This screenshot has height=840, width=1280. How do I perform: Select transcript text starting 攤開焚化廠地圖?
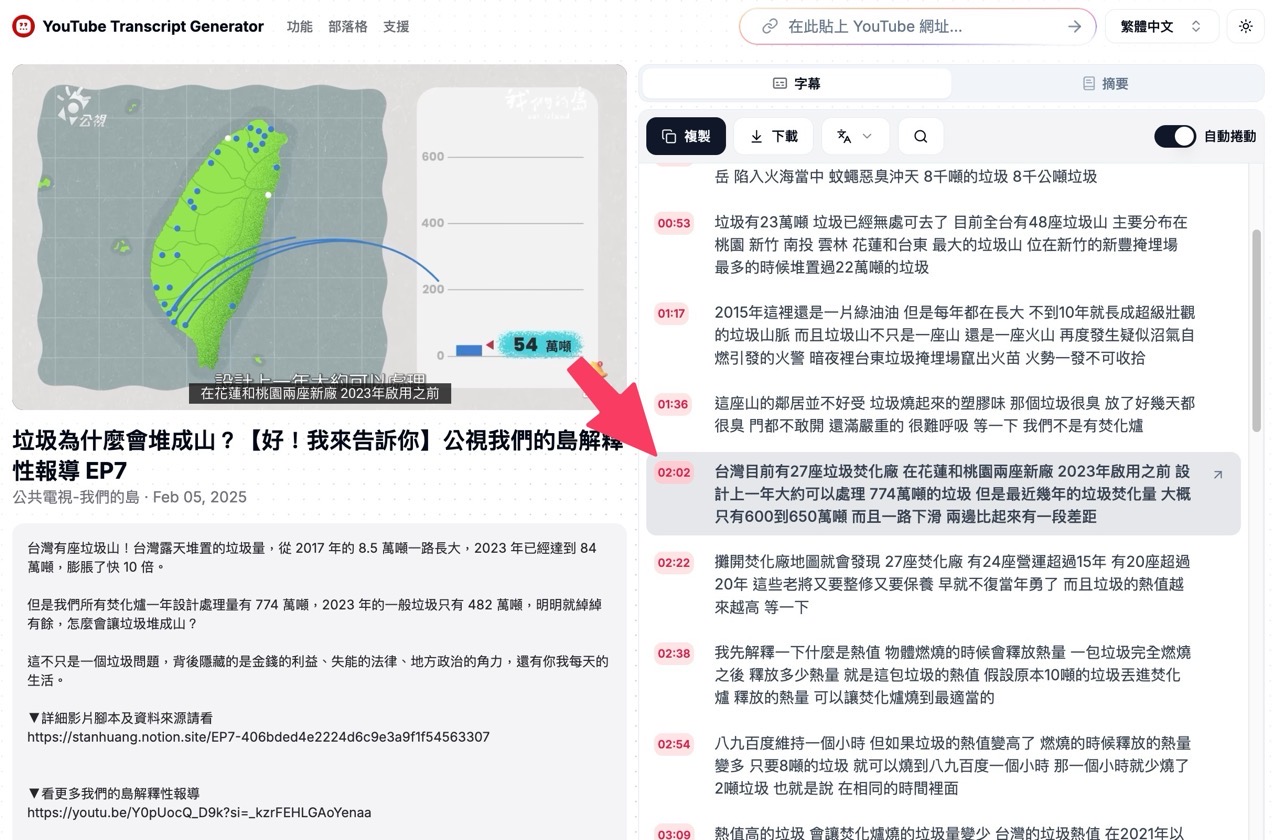952,584
